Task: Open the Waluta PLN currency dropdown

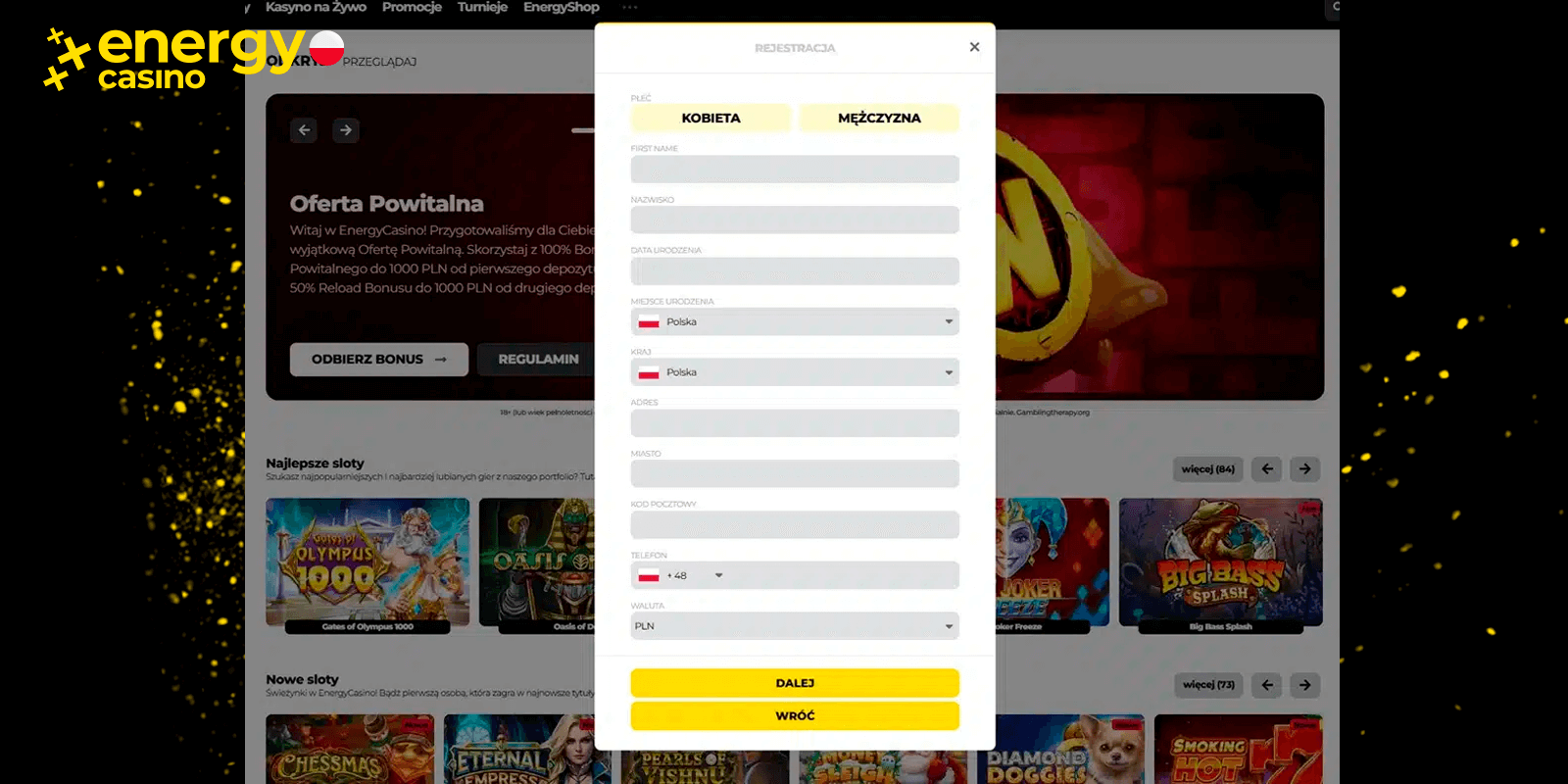Action: [795, 626]
